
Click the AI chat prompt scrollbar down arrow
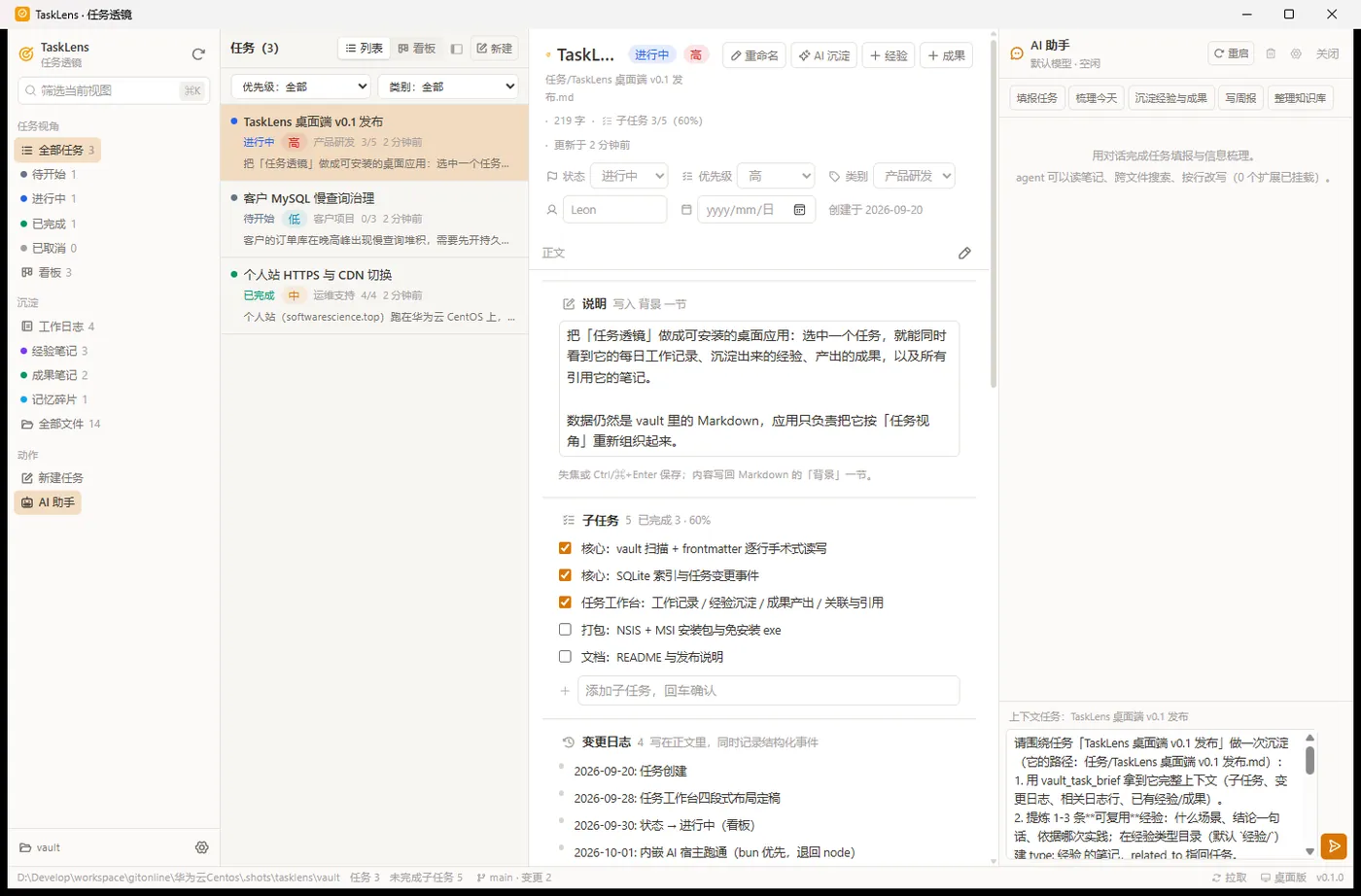point(1309,851)
